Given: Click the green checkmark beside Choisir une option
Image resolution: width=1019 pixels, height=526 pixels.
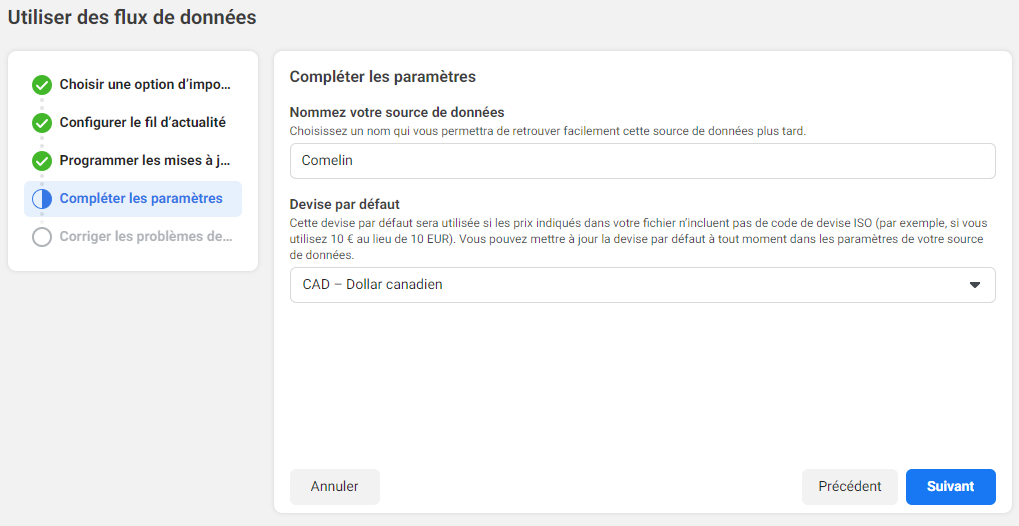Looking at the screenshot, I should pos(42,85).
